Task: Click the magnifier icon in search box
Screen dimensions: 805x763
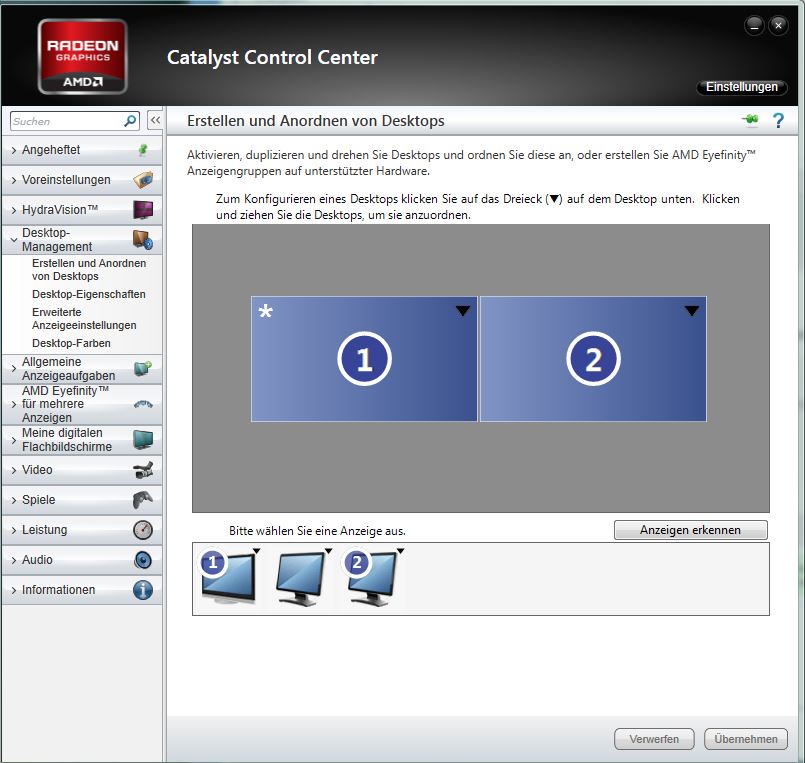Action: [x=130, y=121]
